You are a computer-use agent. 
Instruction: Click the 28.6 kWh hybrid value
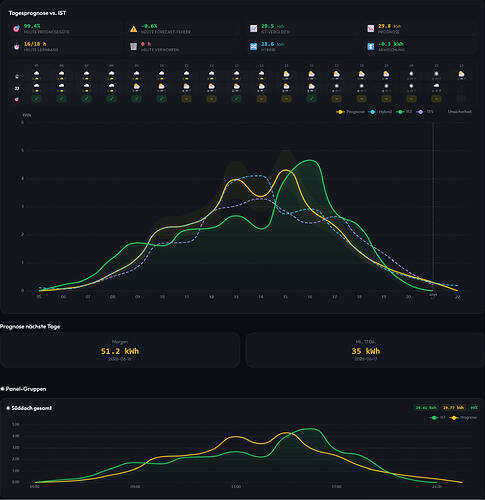tap(272, 44)
